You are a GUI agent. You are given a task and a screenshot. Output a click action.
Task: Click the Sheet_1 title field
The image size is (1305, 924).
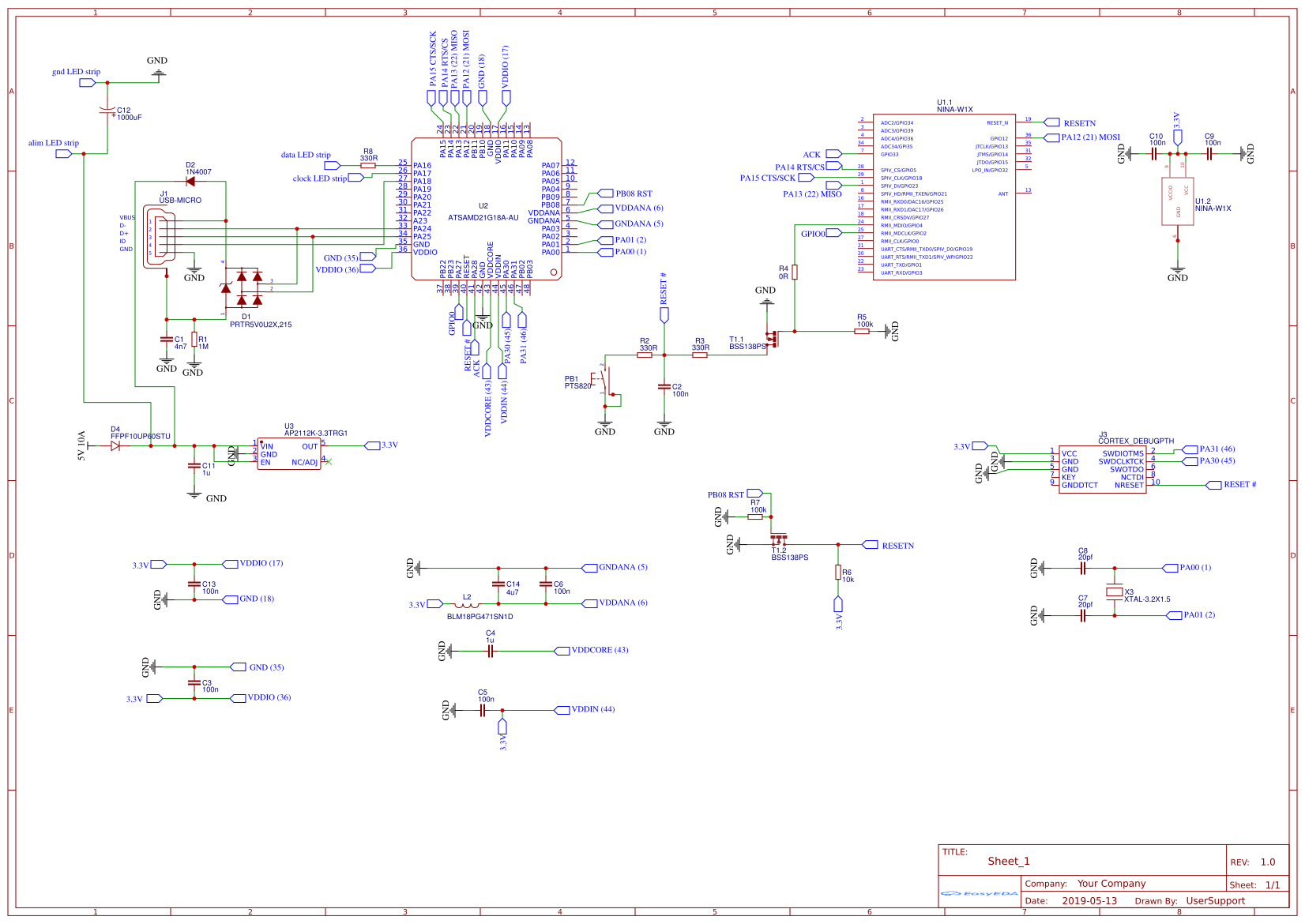click(x=1009, y=862)
